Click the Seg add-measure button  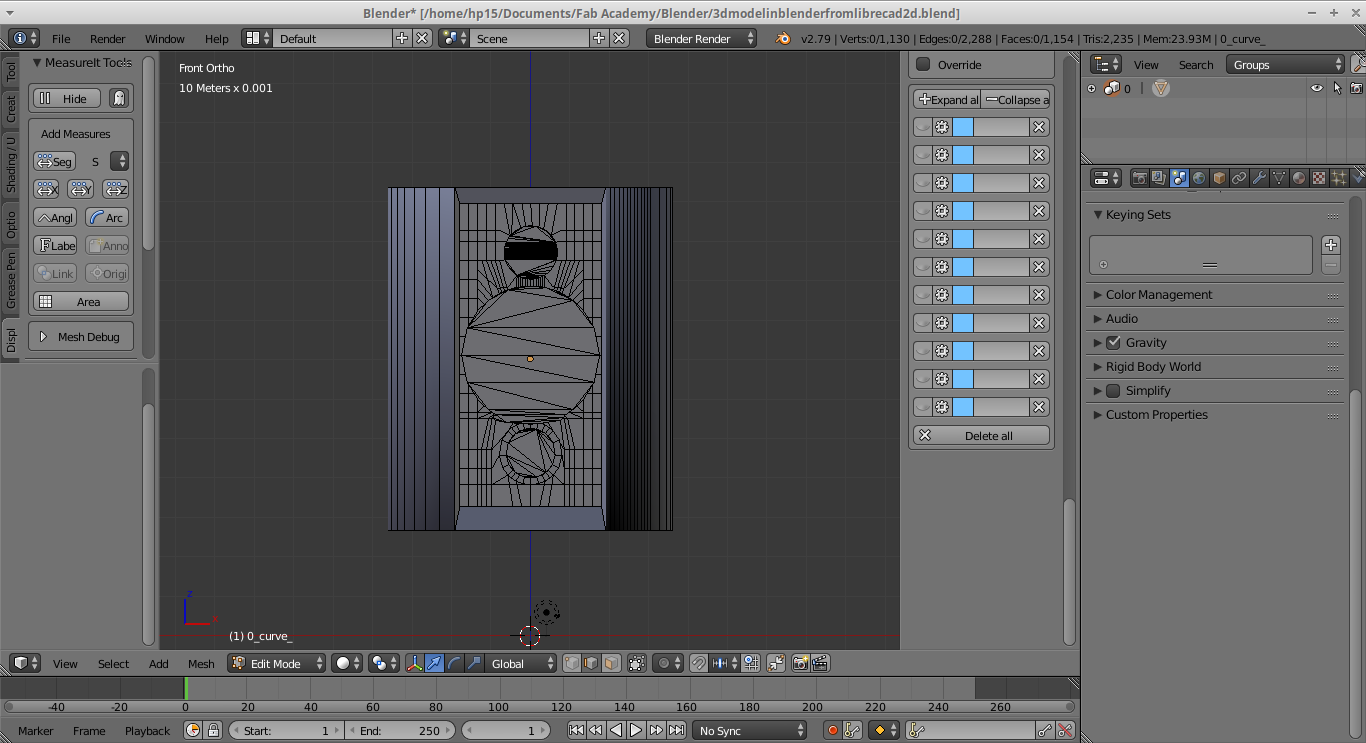click(54, 161)
